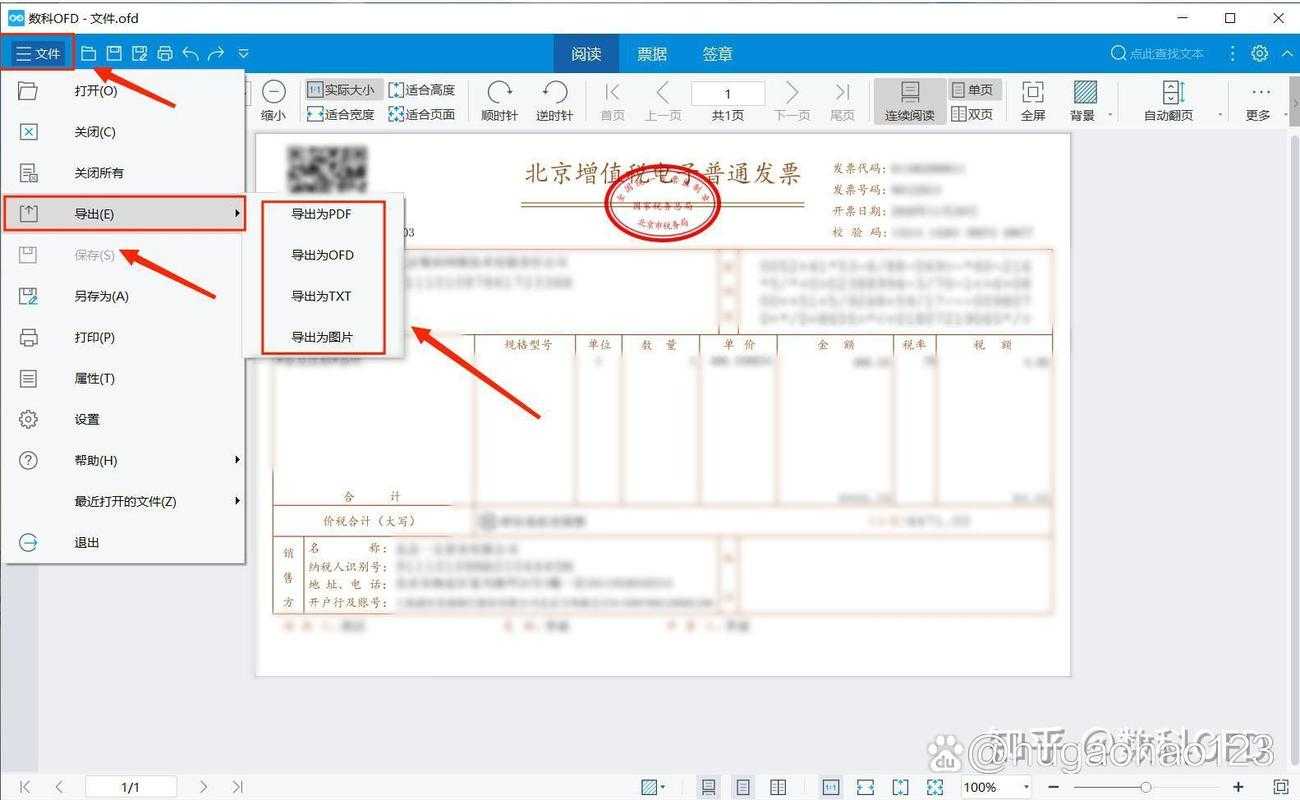Open the save-as icon in quick toolbar
1300x800 pixels.
pos(137,54)
